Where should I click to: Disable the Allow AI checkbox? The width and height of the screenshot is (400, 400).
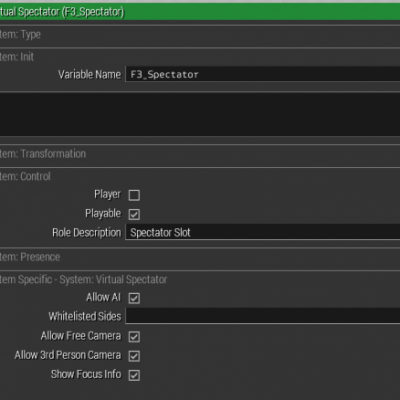[x=134, y=298]
